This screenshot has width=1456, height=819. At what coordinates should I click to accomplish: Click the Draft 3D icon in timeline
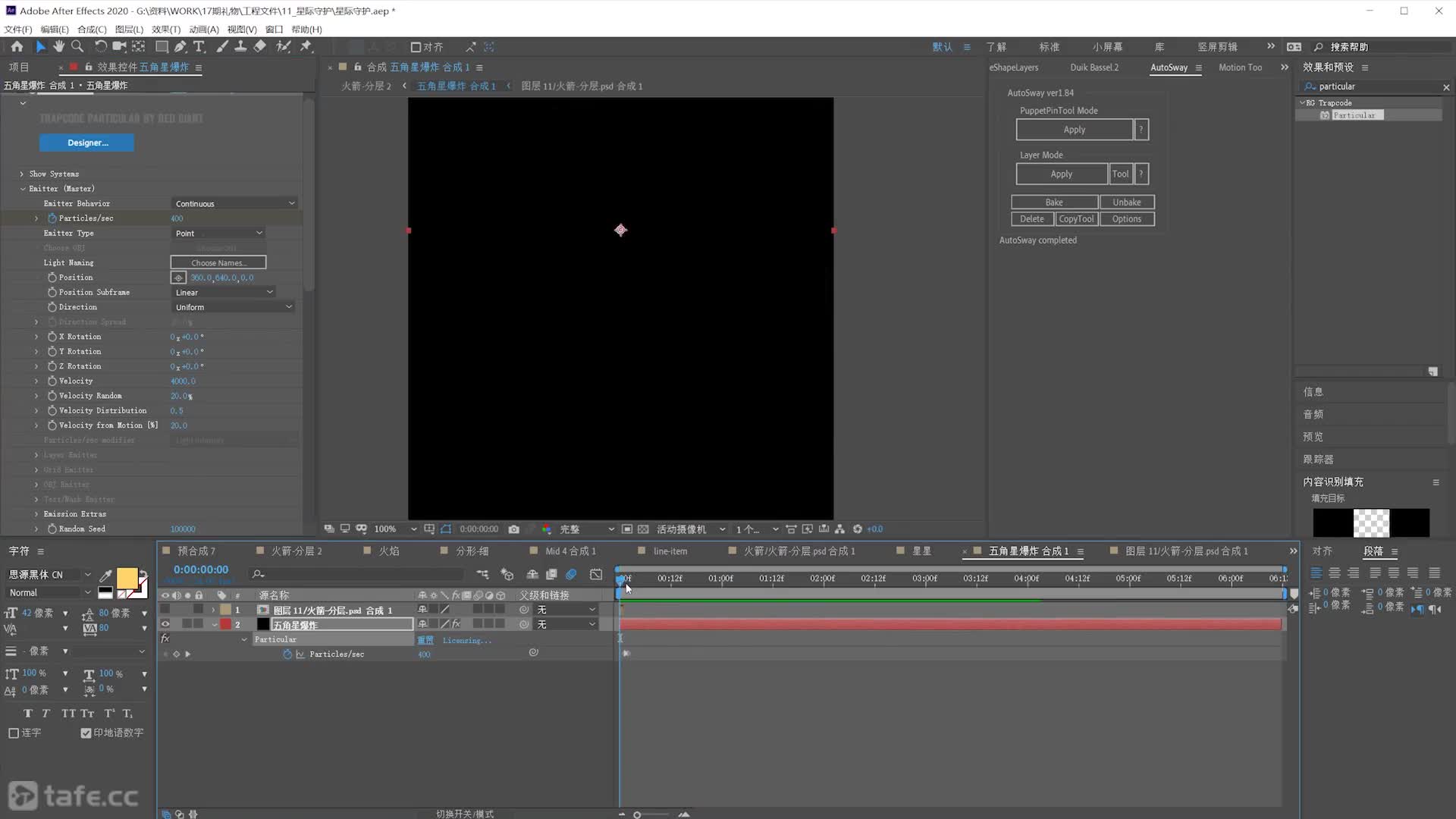click(507, 574)
